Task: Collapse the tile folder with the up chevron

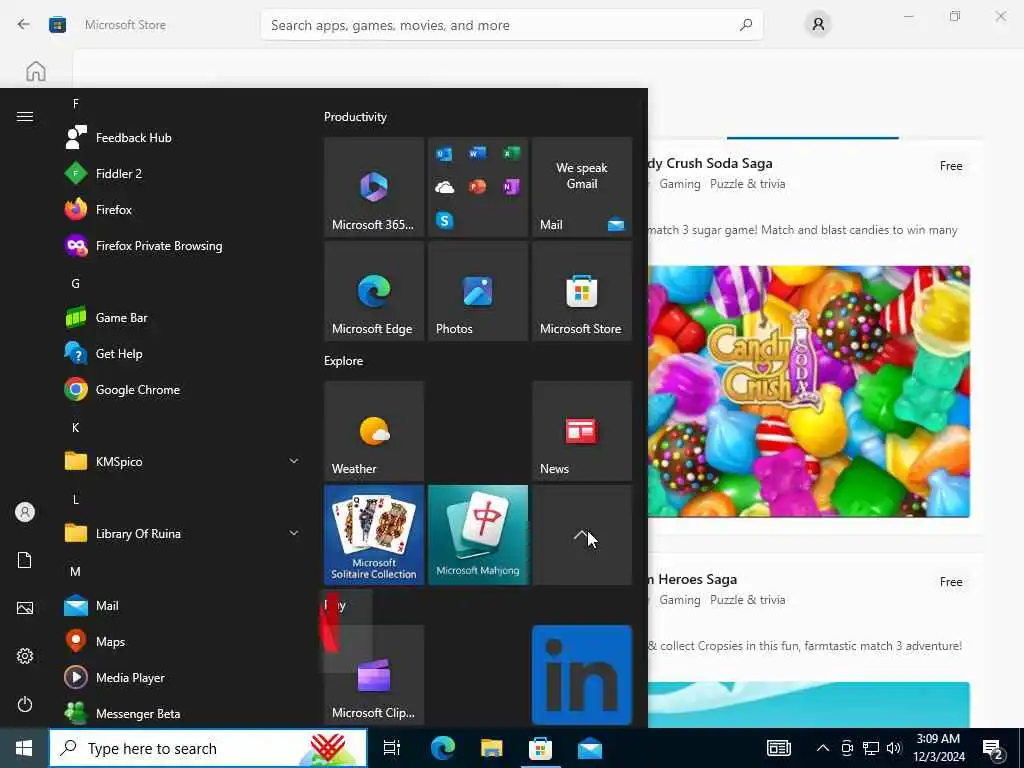Action: coord(582,535)
